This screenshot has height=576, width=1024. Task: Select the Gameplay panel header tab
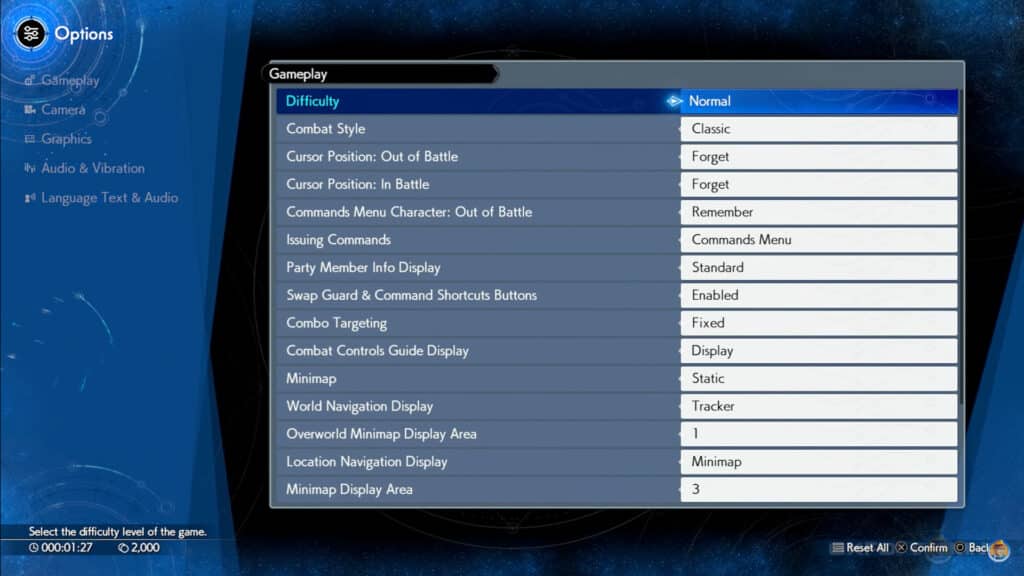(381, 74)
